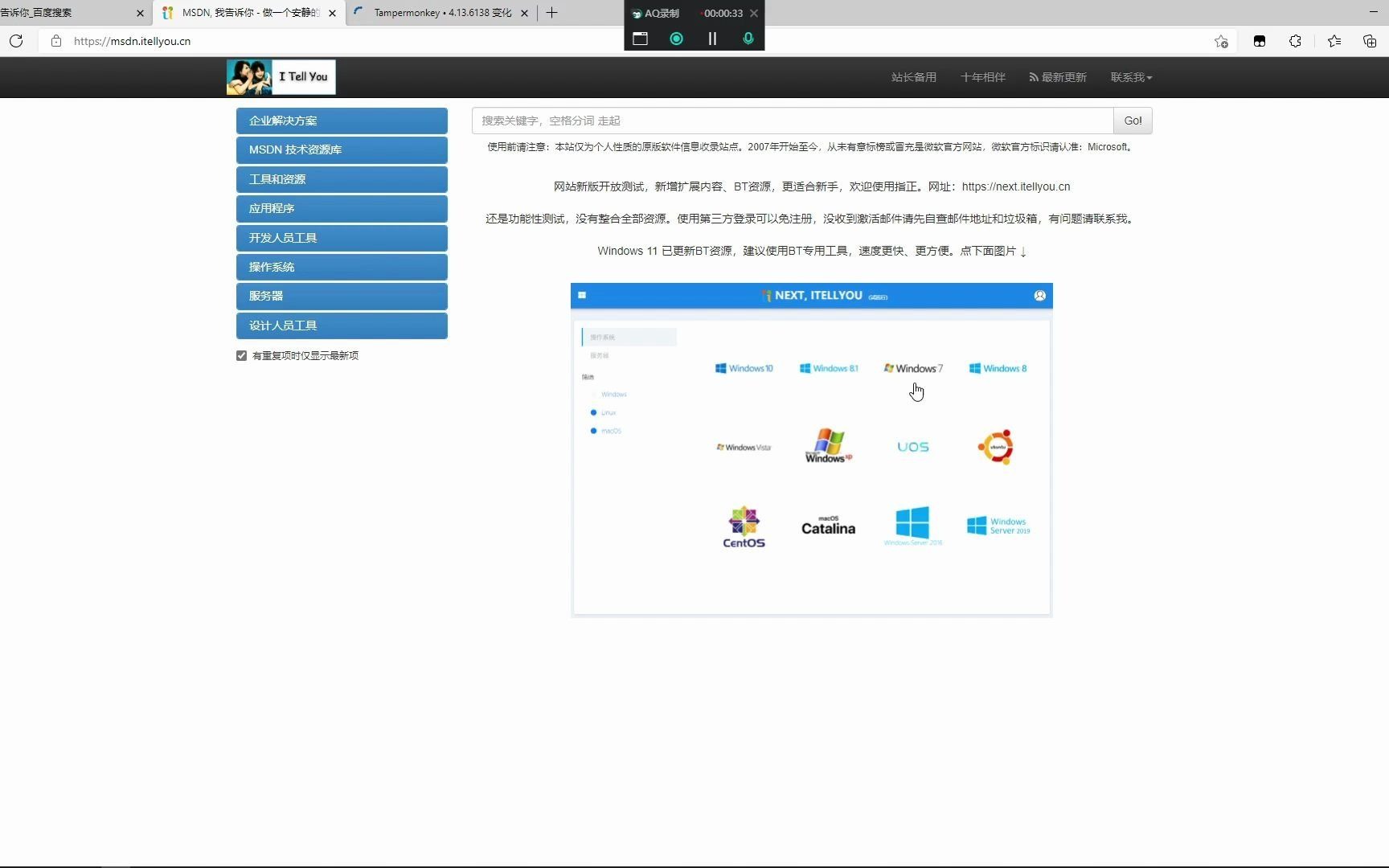The width and height of the screenshot is (1389, 868).
Task: Click the menu icon in preview header
Action: point(582,296)
